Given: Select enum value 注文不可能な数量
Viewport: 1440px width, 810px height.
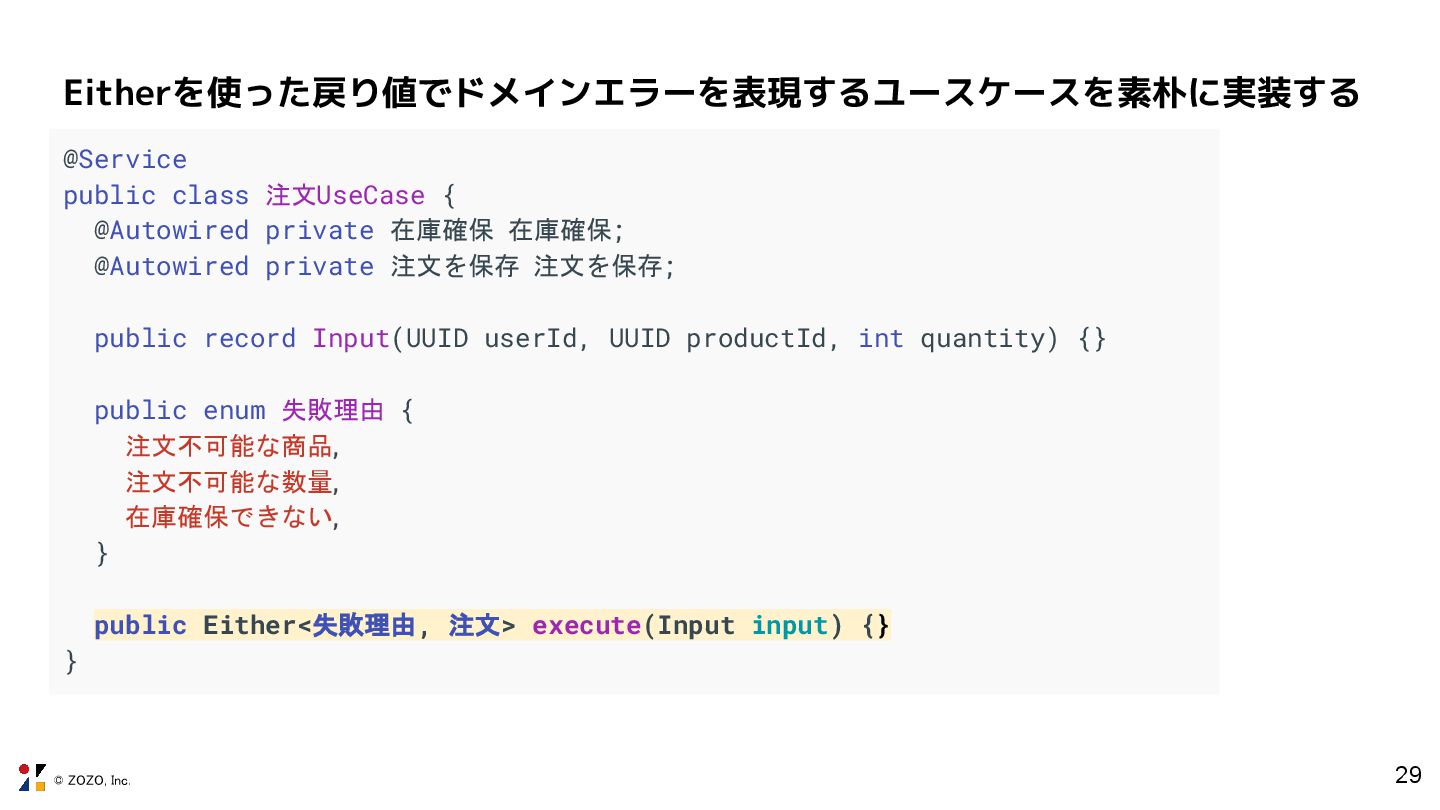Looking at the screenshot, I should (228, 482).
